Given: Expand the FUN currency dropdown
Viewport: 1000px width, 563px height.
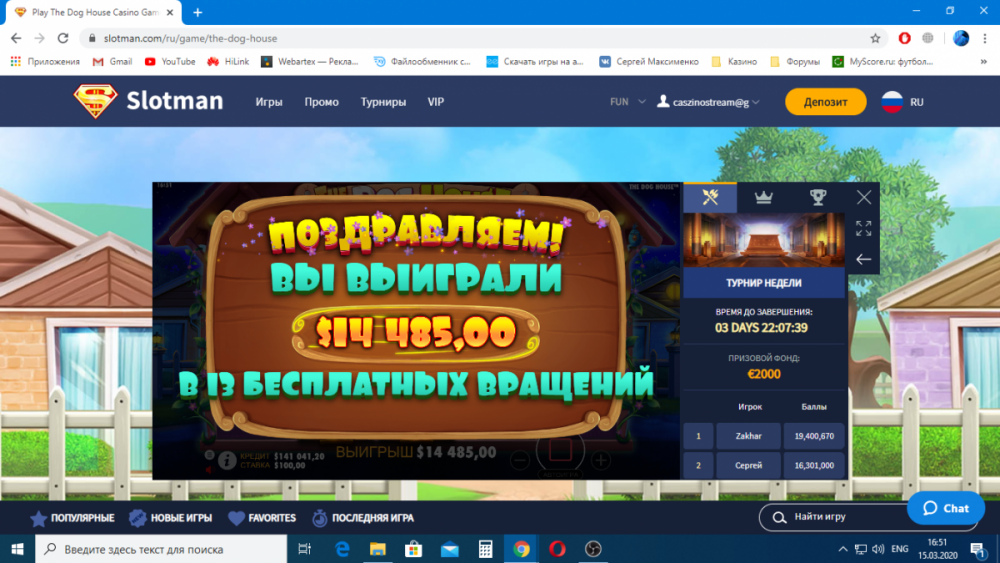Looking at the screenshot, I should pyautogui.click(x=628, y=102).
